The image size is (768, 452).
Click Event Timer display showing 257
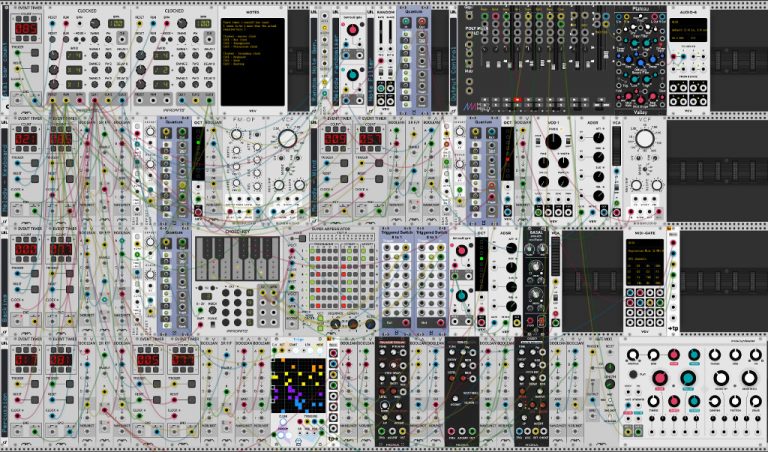(x=370, y=139)
